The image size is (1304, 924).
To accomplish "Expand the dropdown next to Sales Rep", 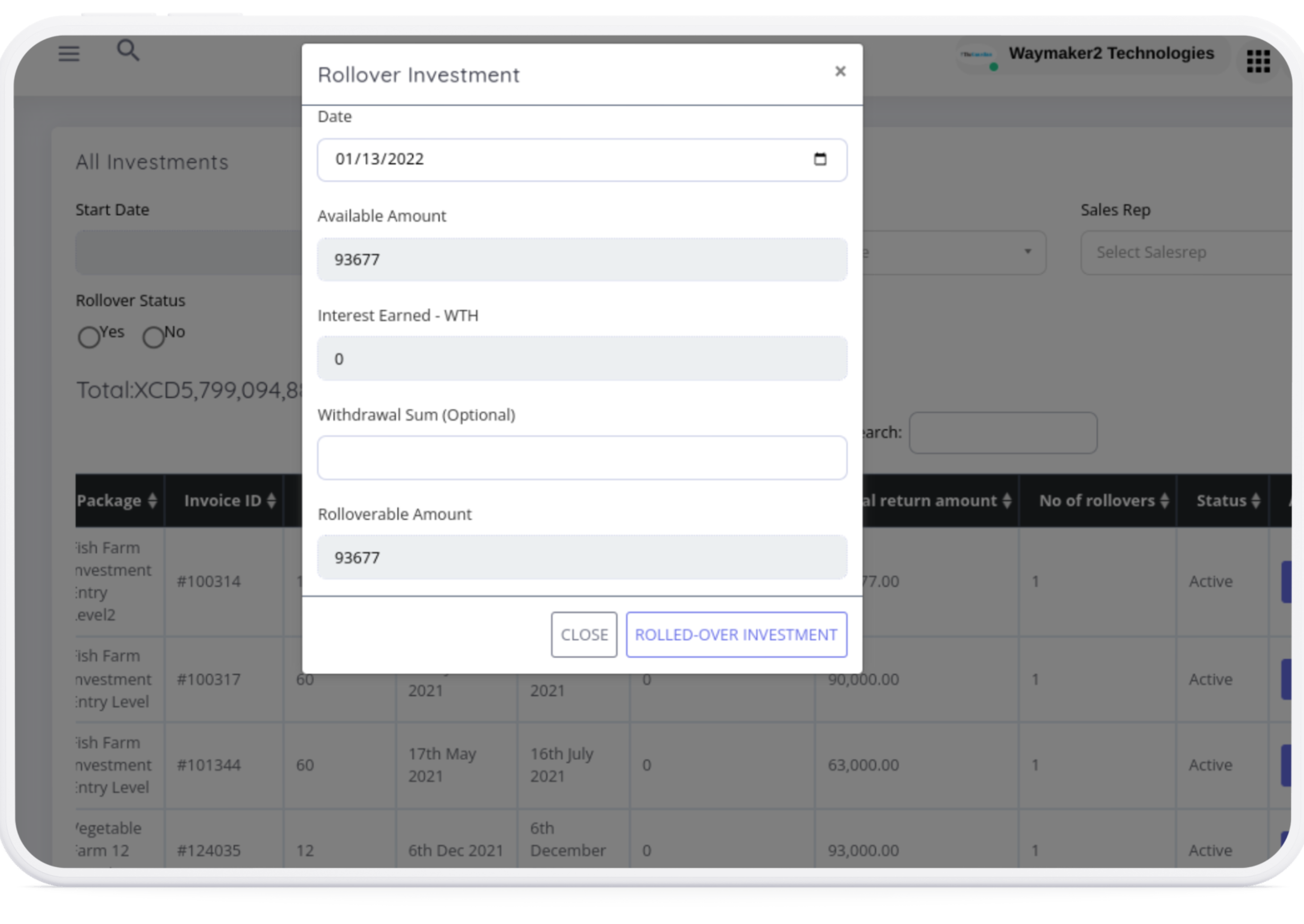I will tap(1027, 251).
